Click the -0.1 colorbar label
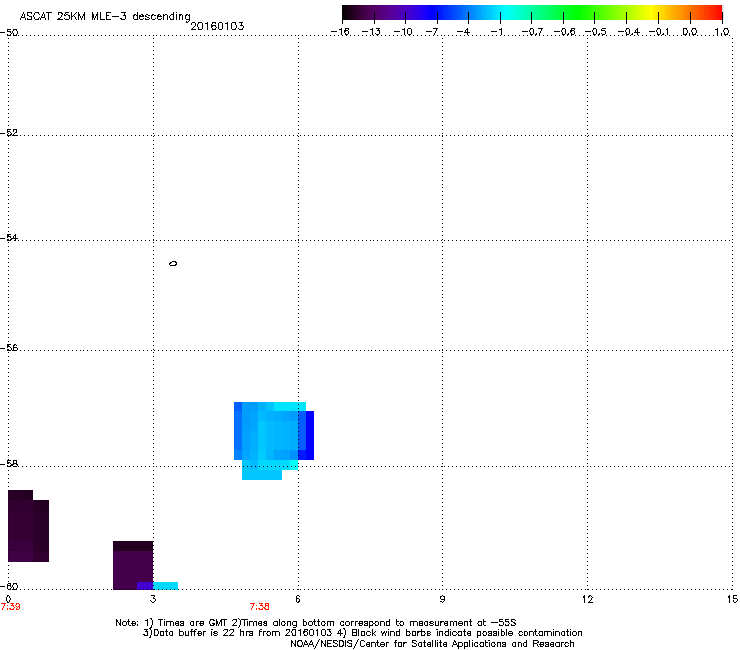 (659, 32)
